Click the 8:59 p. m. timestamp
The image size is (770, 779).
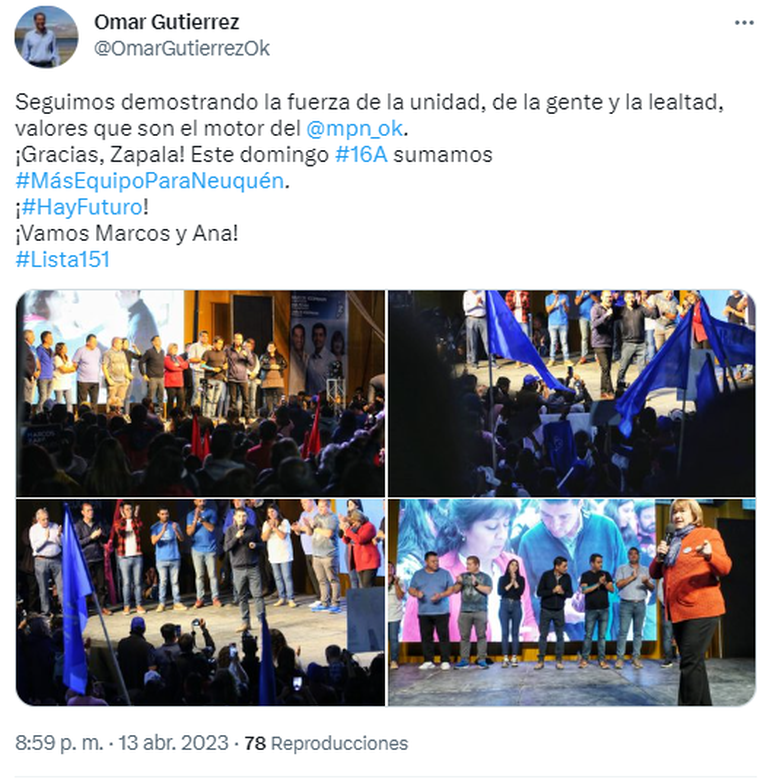tap(59, 743)
